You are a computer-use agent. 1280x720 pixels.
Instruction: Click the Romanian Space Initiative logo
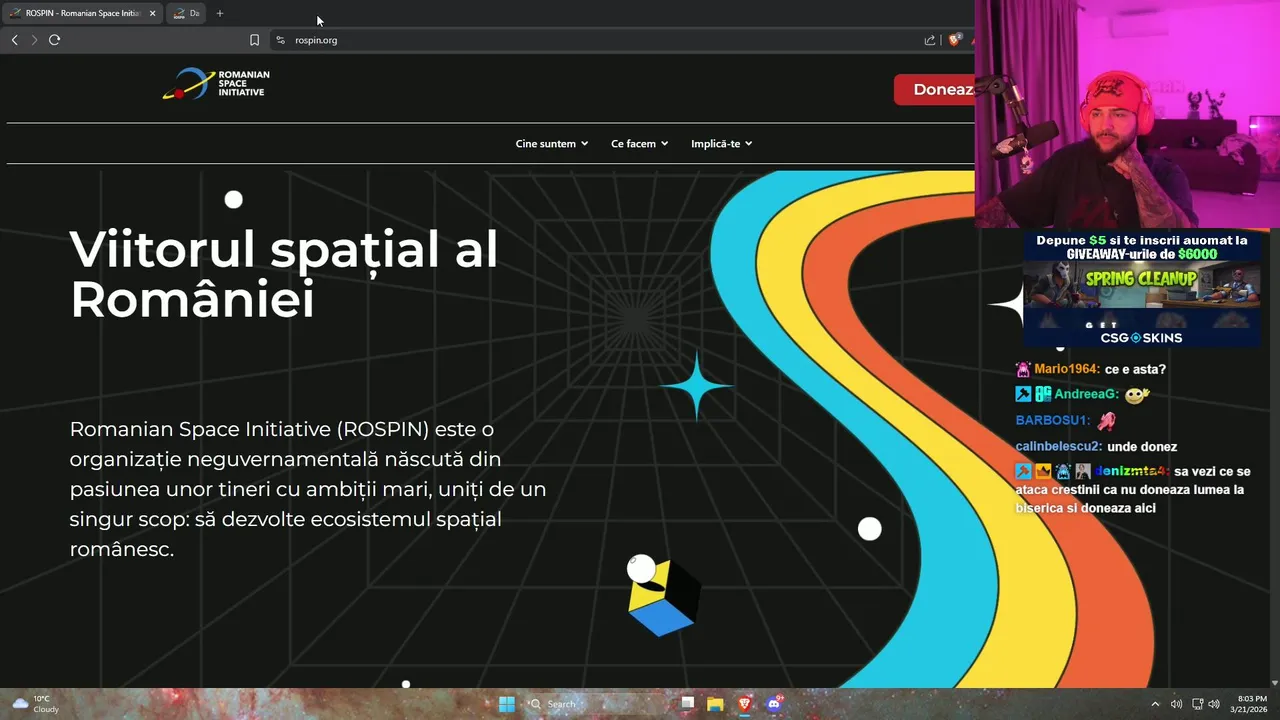[216, 83]
